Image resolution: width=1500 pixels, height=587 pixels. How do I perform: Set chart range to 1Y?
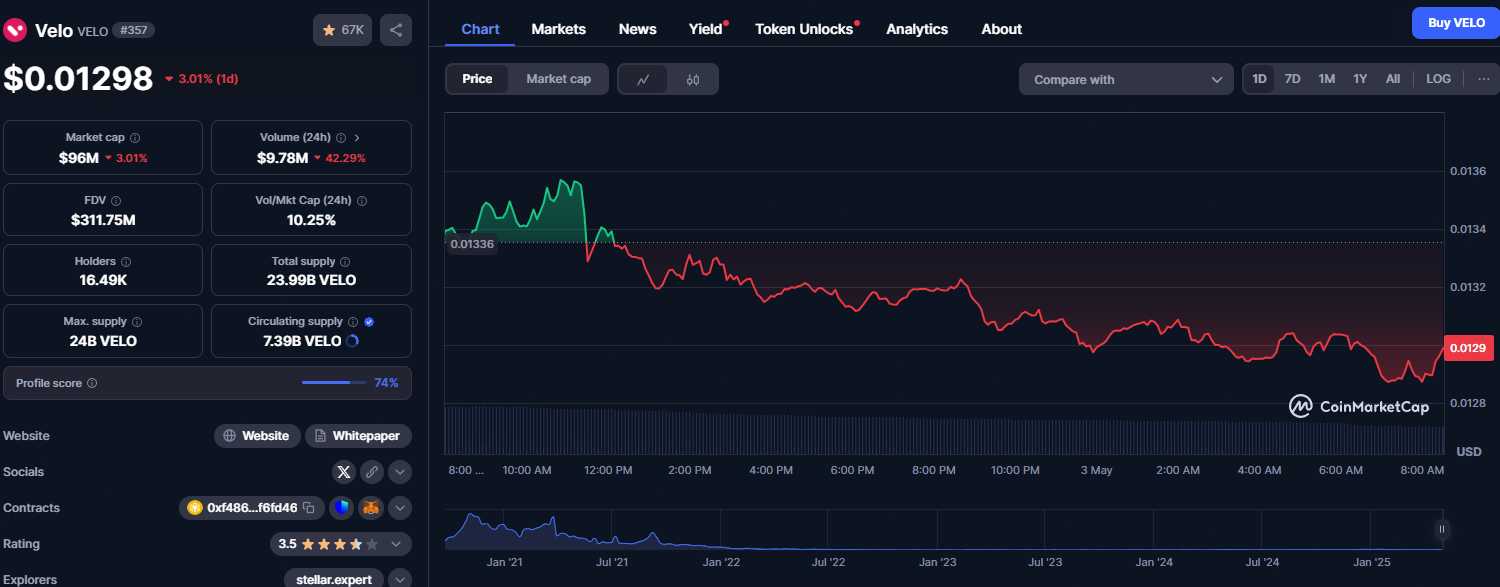(1360, 79)
